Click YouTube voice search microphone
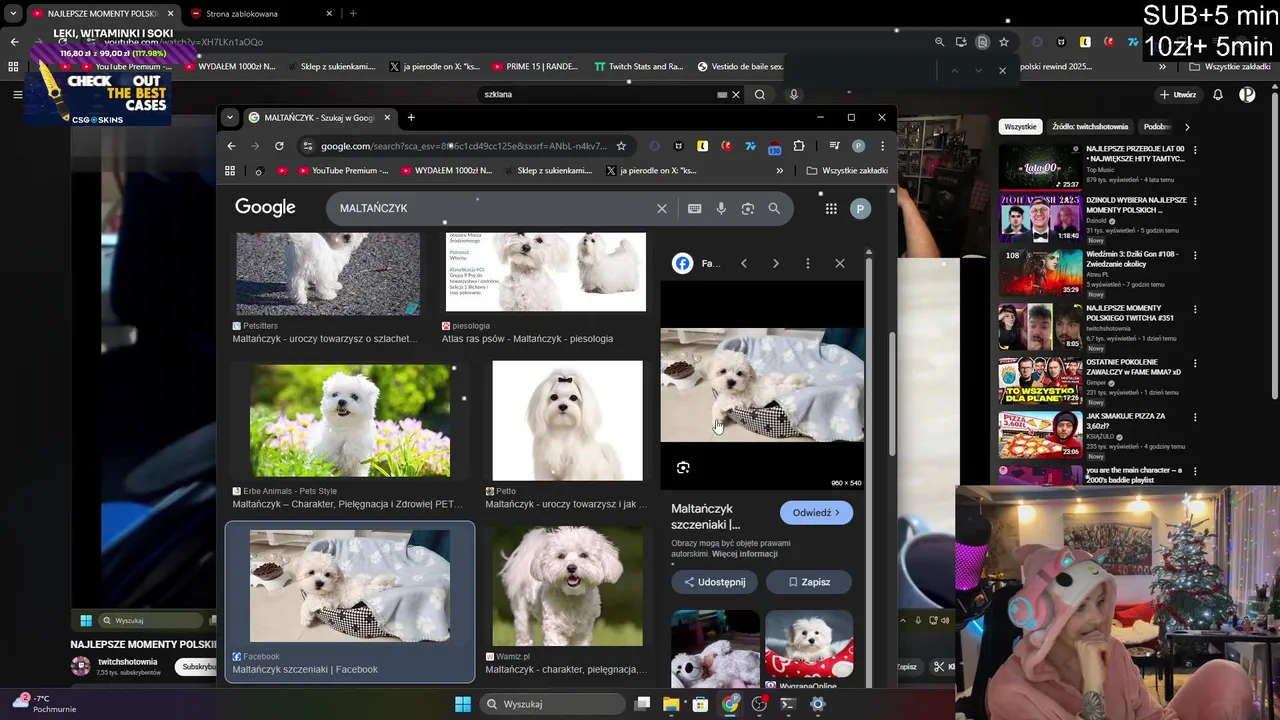Viewport: 1280px width, 720px height. coord(794,94)
